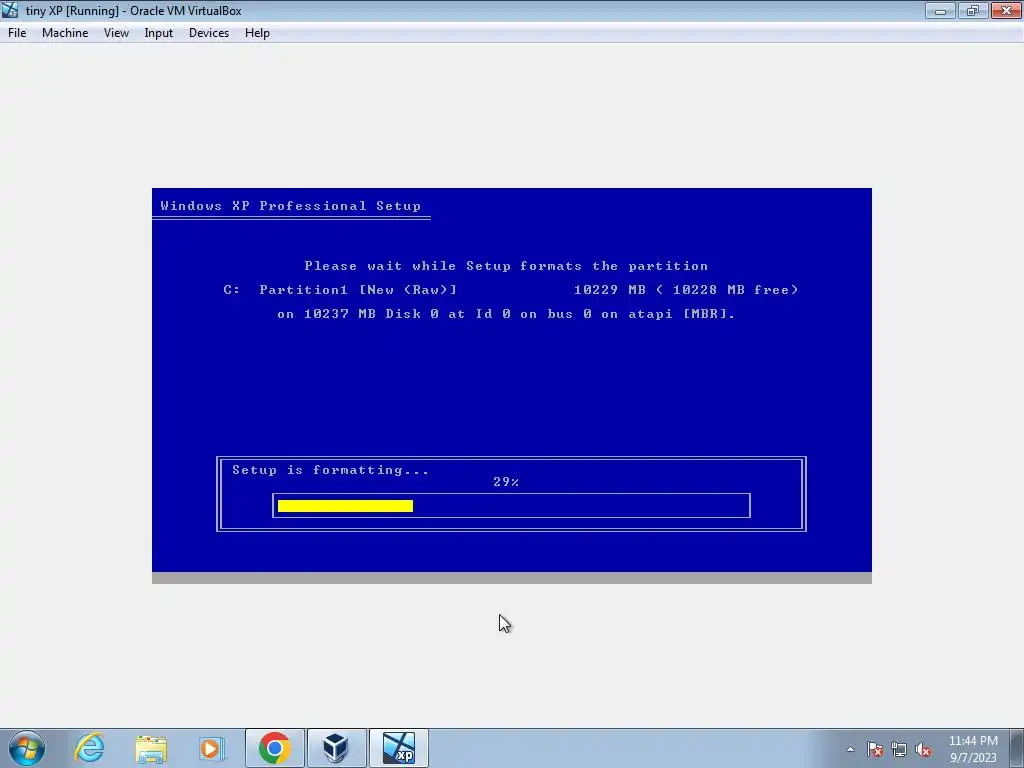Launch Internet Explorer from taskbar
1024x768 pixels.
[x=89, y=748]
